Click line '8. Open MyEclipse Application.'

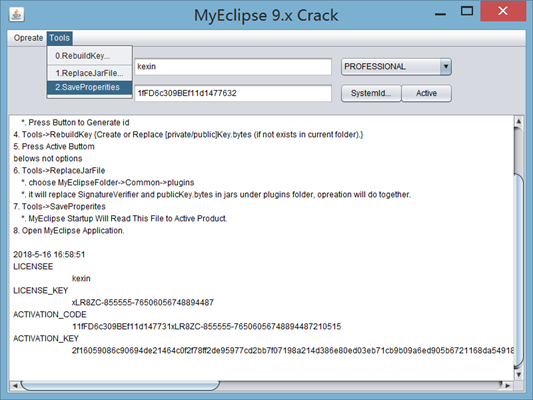(x=69, y=230)
